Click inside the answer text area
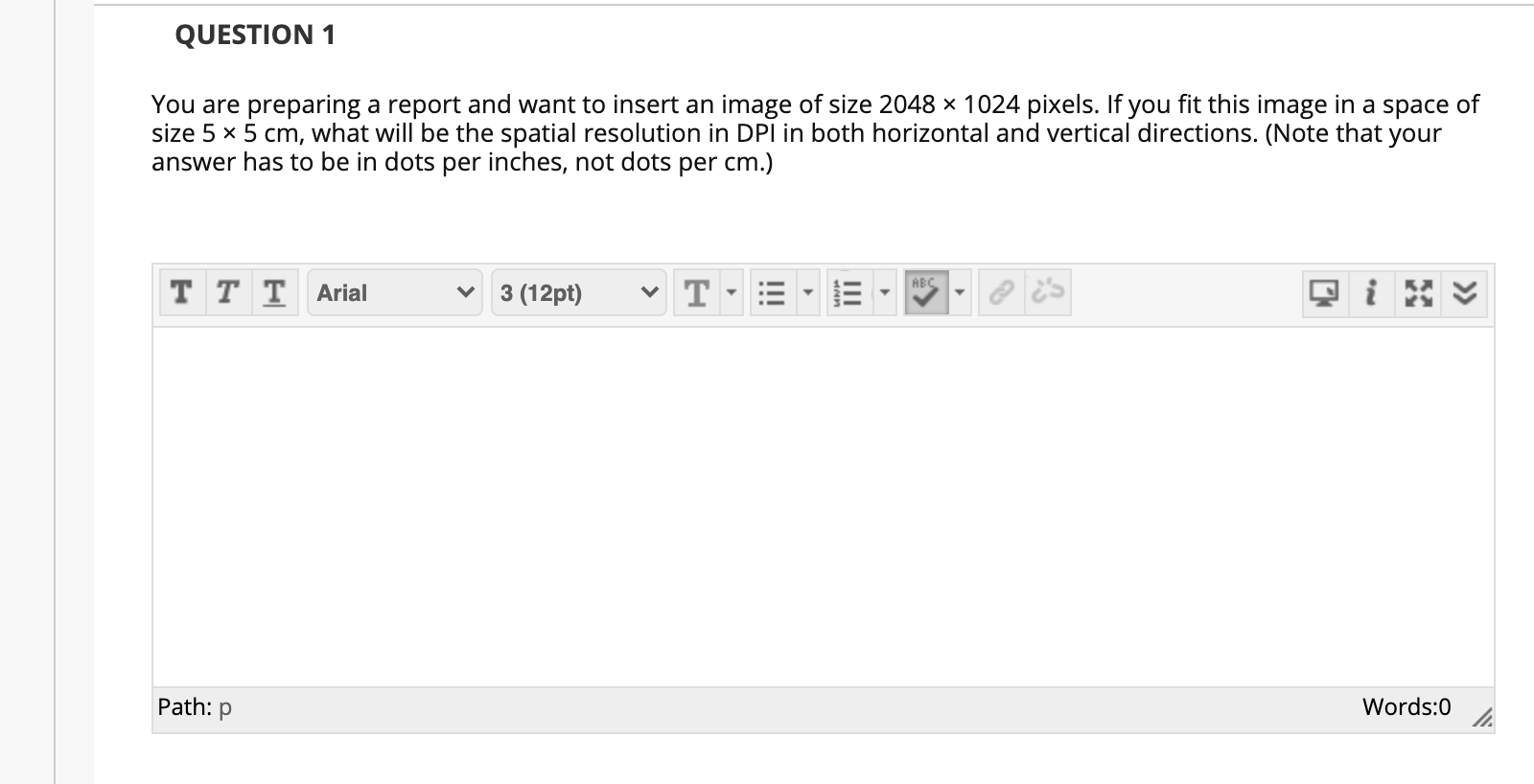The width and height of the screenshot is (1534, 784). [823, 507]
